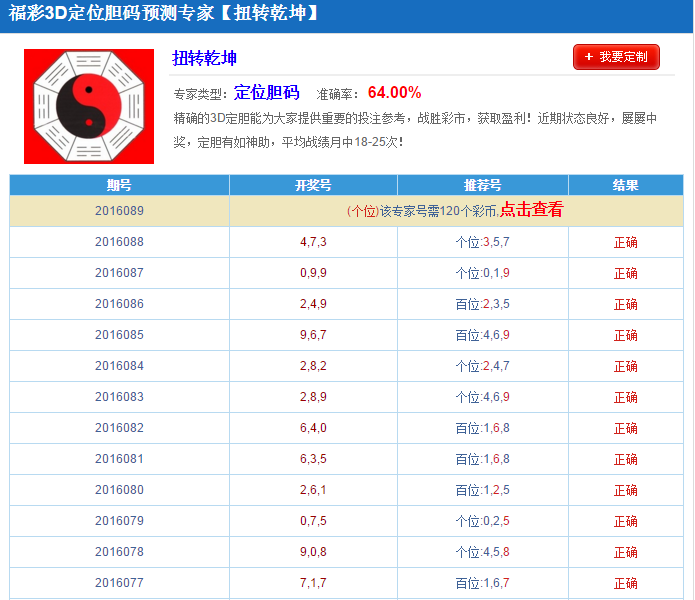Click 正确 result in row 2016083
The width and height of the screenshot is (695, 600).
pyautogui.click(x=625, y=397)
